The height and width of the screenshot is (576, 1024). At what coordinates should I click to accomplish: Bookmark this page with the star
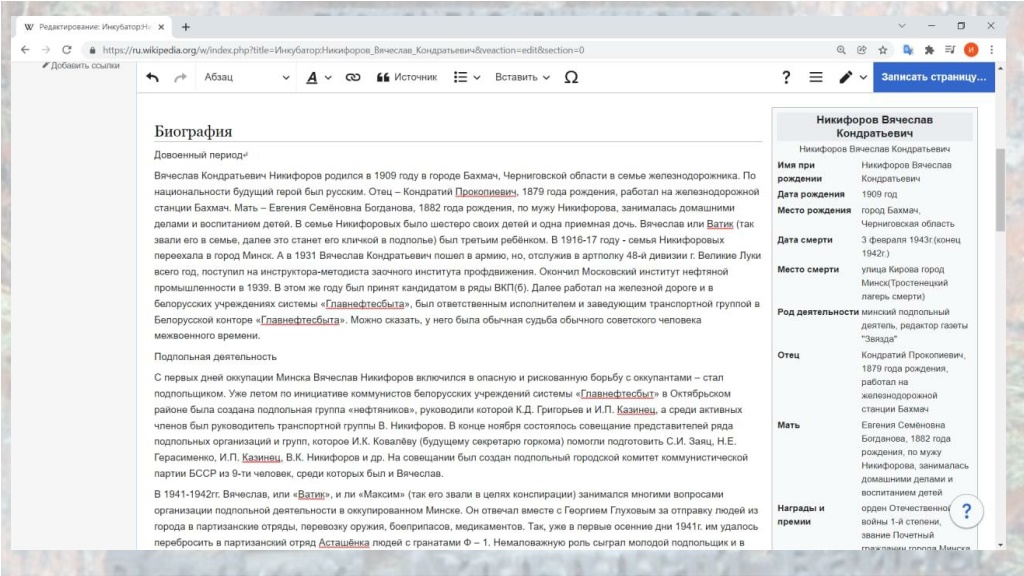(x=883, y=50)
